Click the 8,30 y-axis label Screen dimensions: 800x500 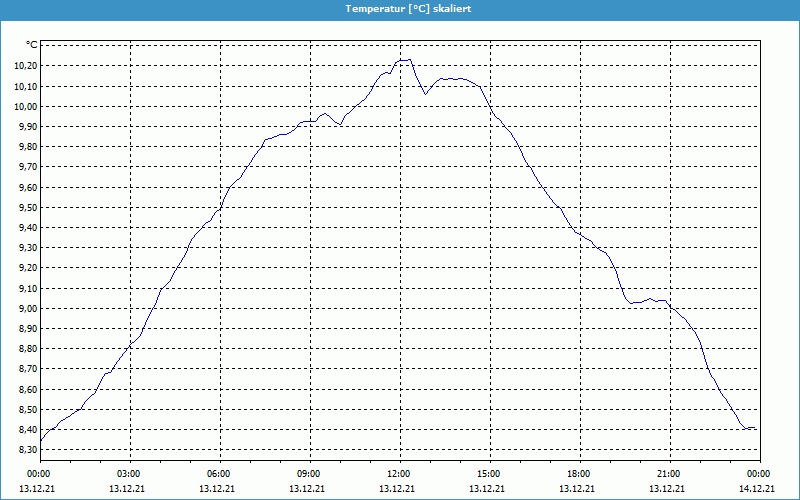point(26,450)
